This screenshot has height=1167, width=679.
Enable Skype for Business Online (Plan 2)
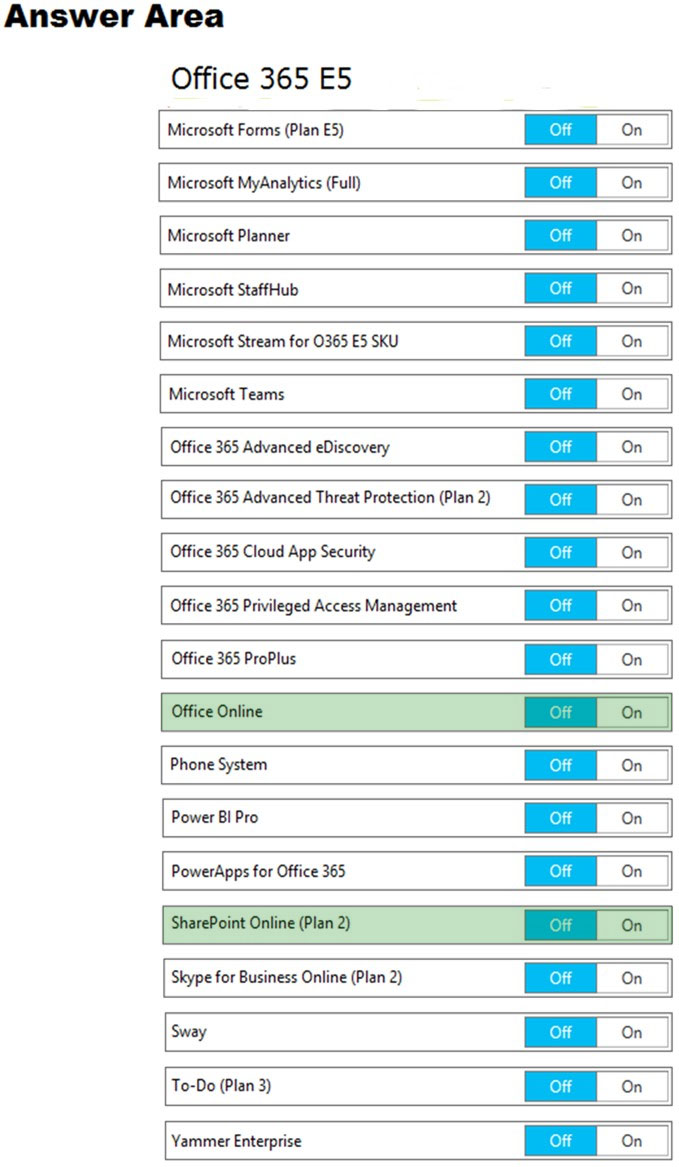click(632, 978)
